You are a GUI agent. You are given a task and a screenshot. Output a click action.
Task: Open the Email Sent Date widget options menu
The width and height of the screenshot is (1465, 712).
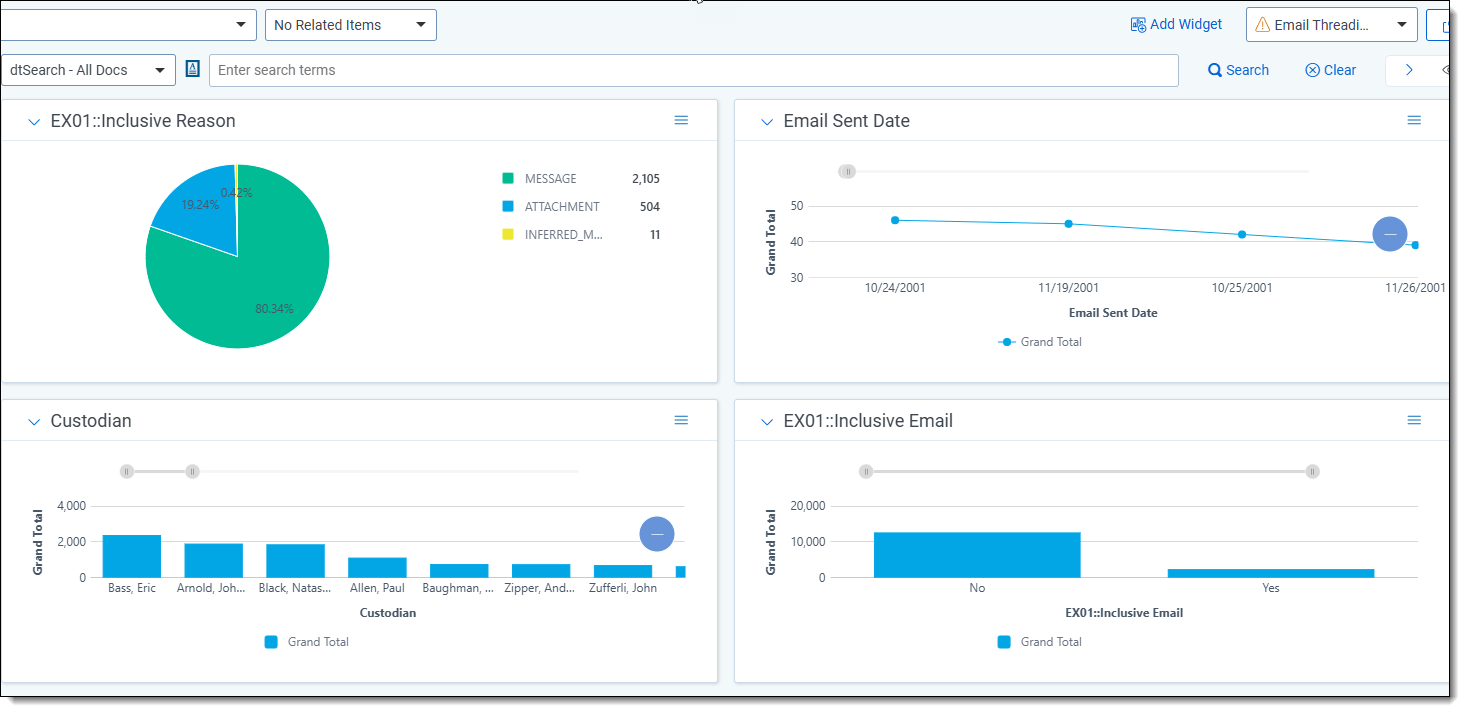coord(1414,120)
